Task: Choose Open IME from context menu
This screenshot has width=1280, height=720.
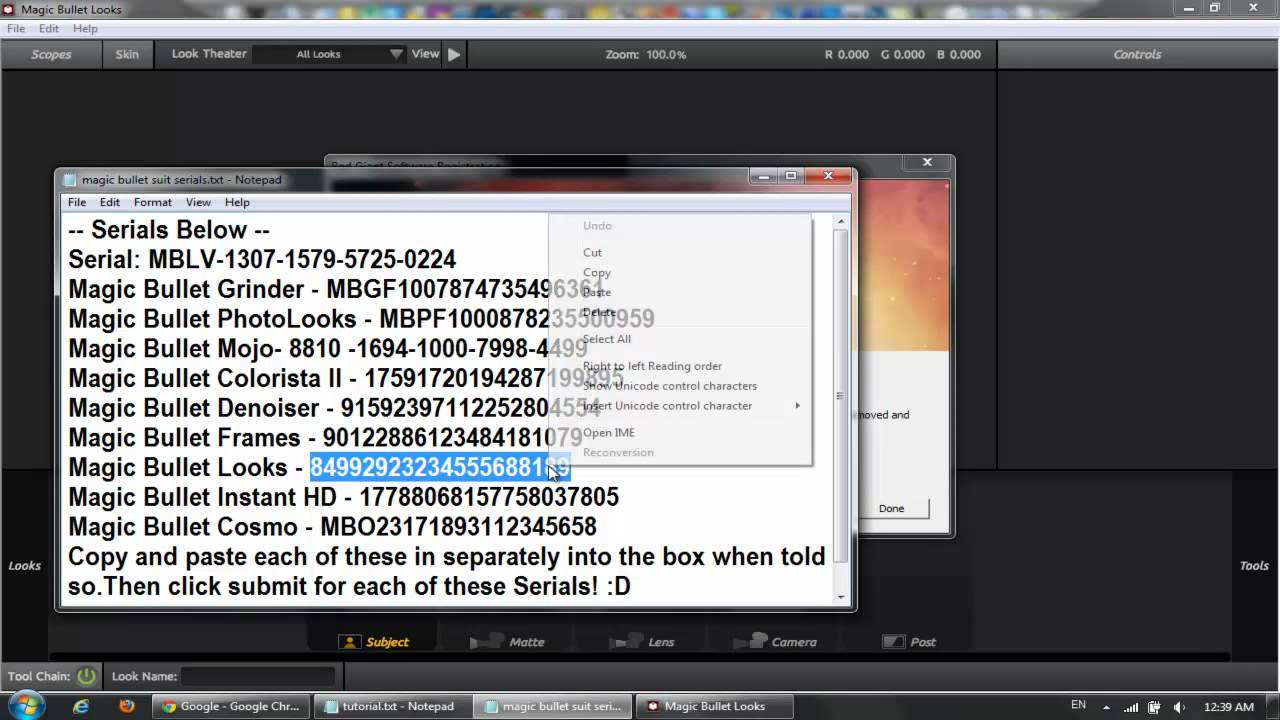Action: (680, 433)
